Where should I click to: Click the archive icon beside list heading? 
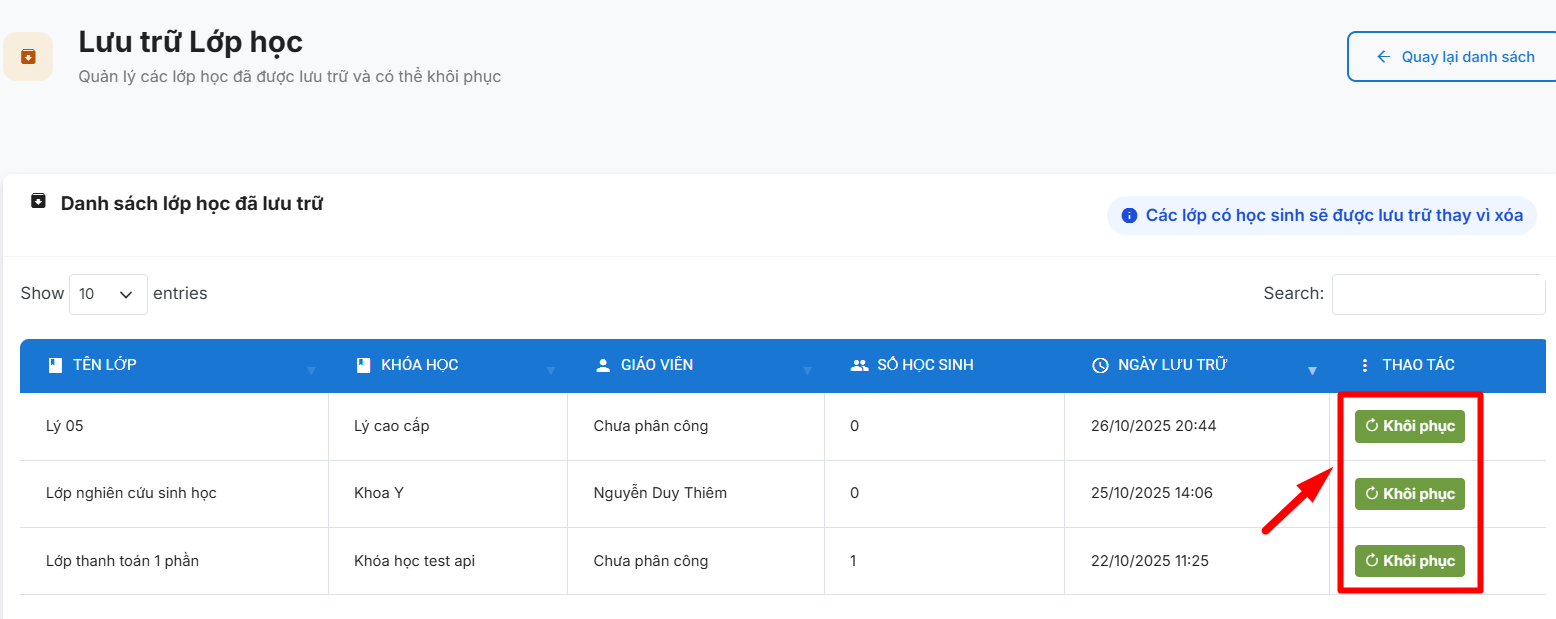coord(38,201)
